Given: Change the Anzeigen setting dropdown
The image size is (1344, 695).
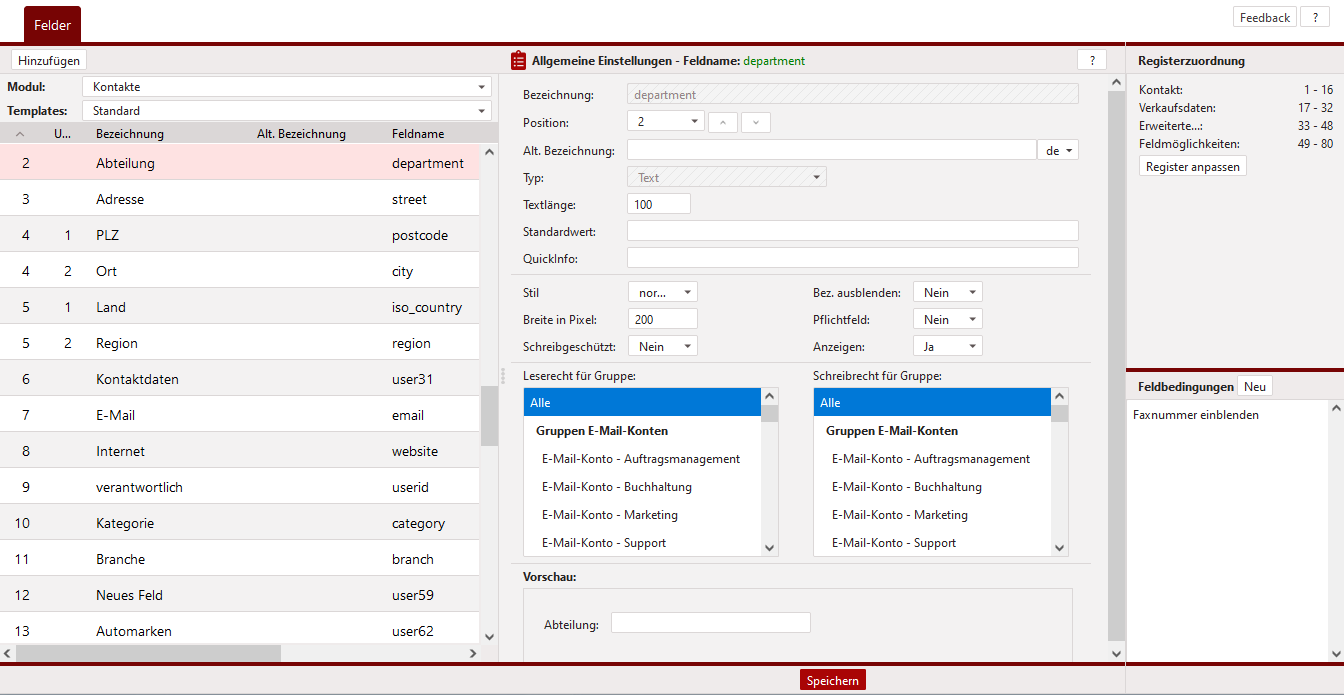Looking at the screenshot, I should pos(947,346).
